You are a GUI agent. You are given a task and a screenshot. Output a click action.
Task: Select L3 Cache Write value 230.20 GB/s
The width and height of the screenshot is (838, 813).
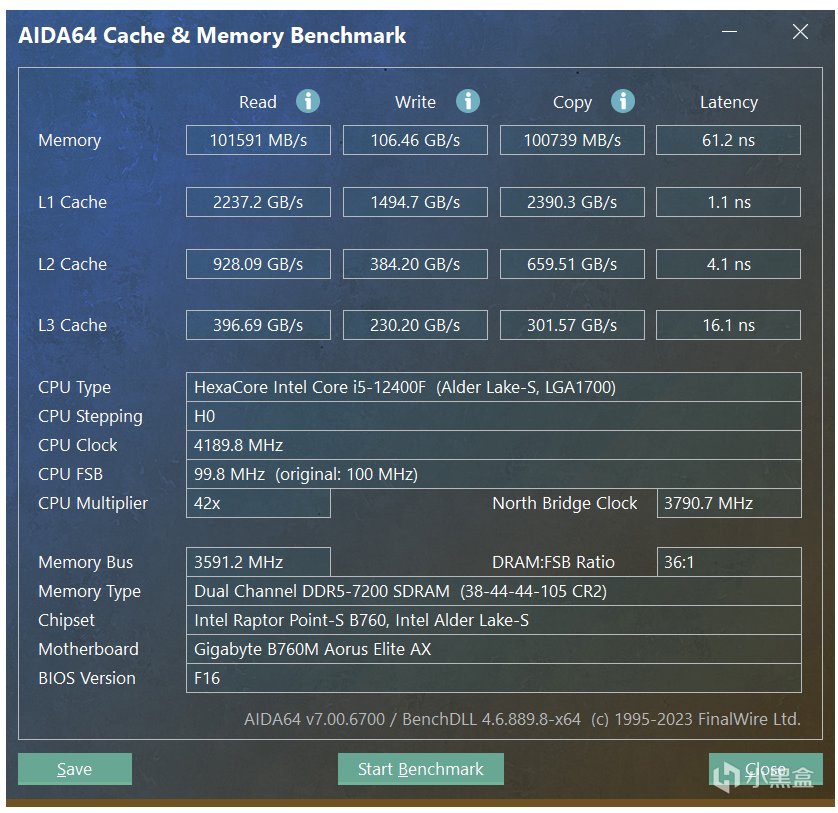[x=415, y=325]
